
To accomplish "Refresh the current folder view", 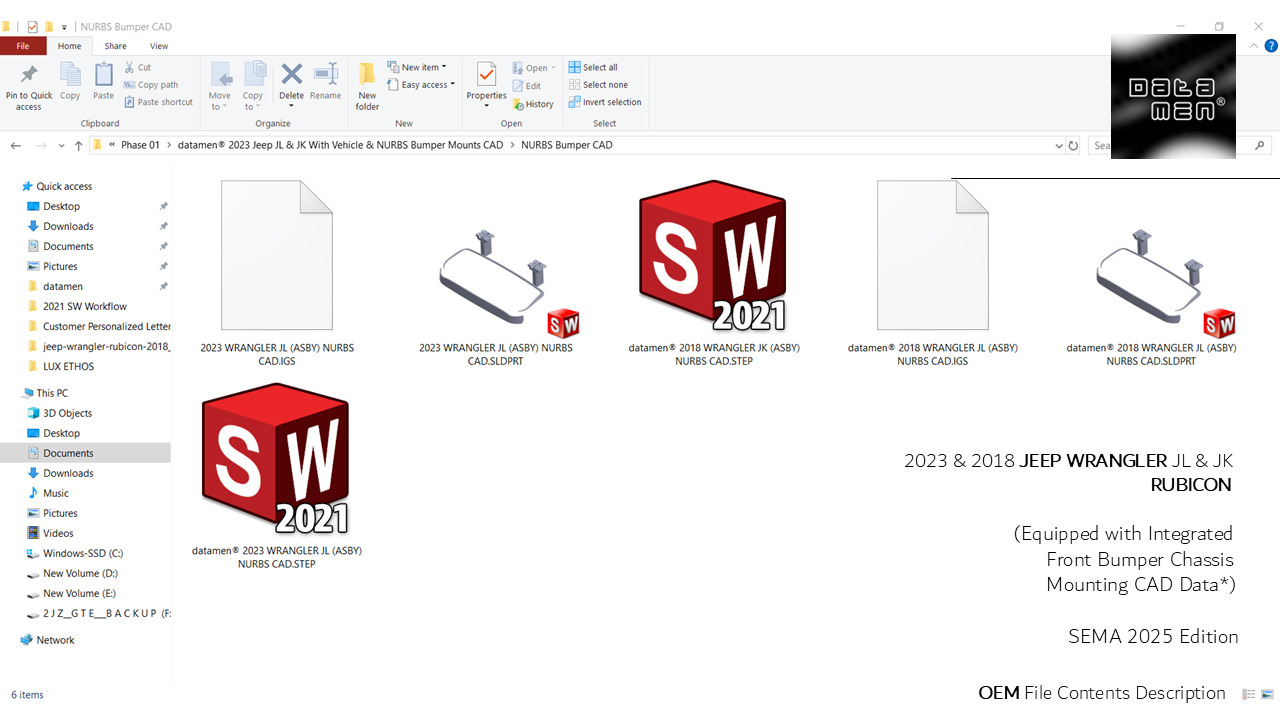I will click(1073, 145).
